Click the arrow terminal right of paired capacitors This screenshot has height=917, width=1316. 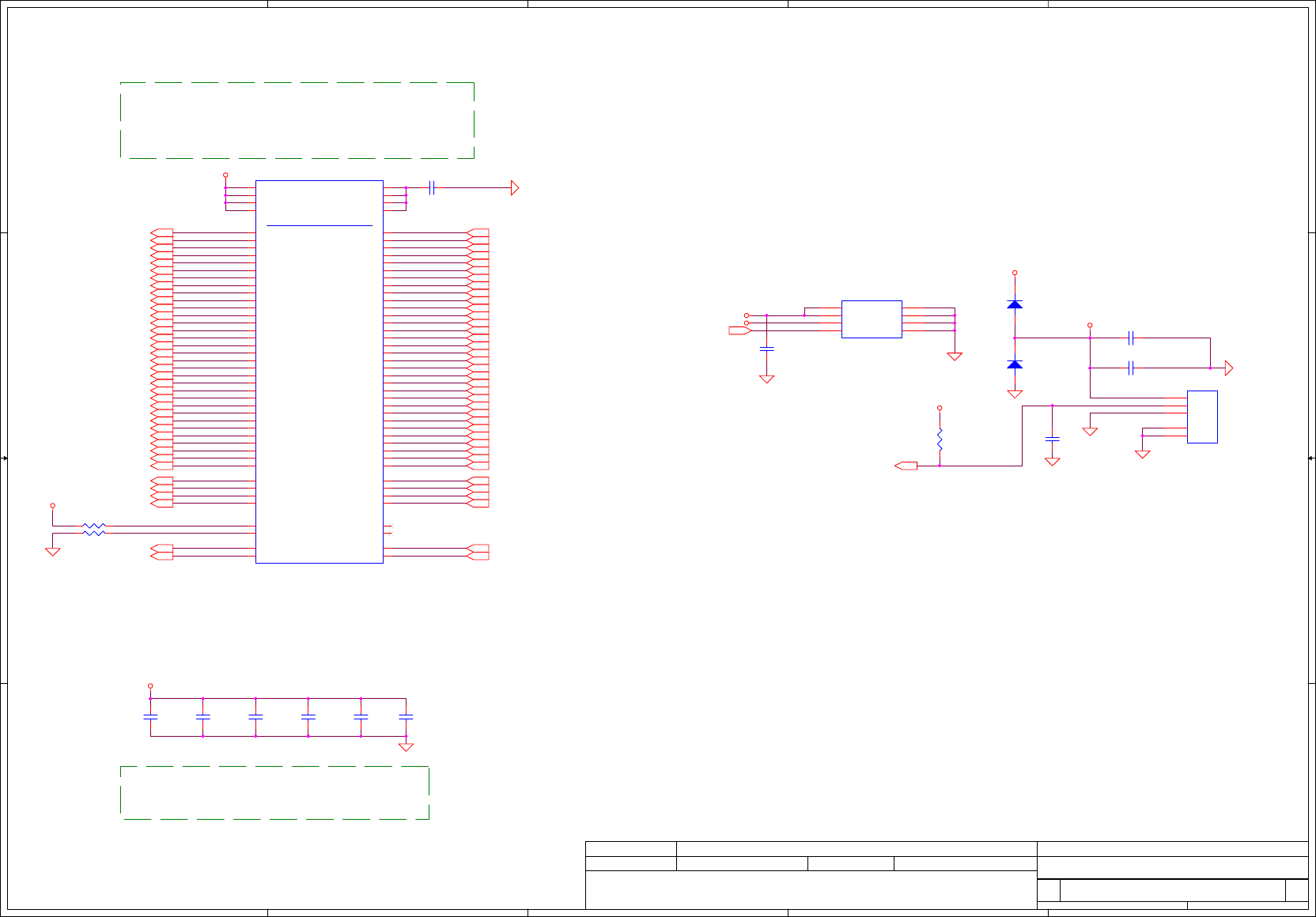1229,368
